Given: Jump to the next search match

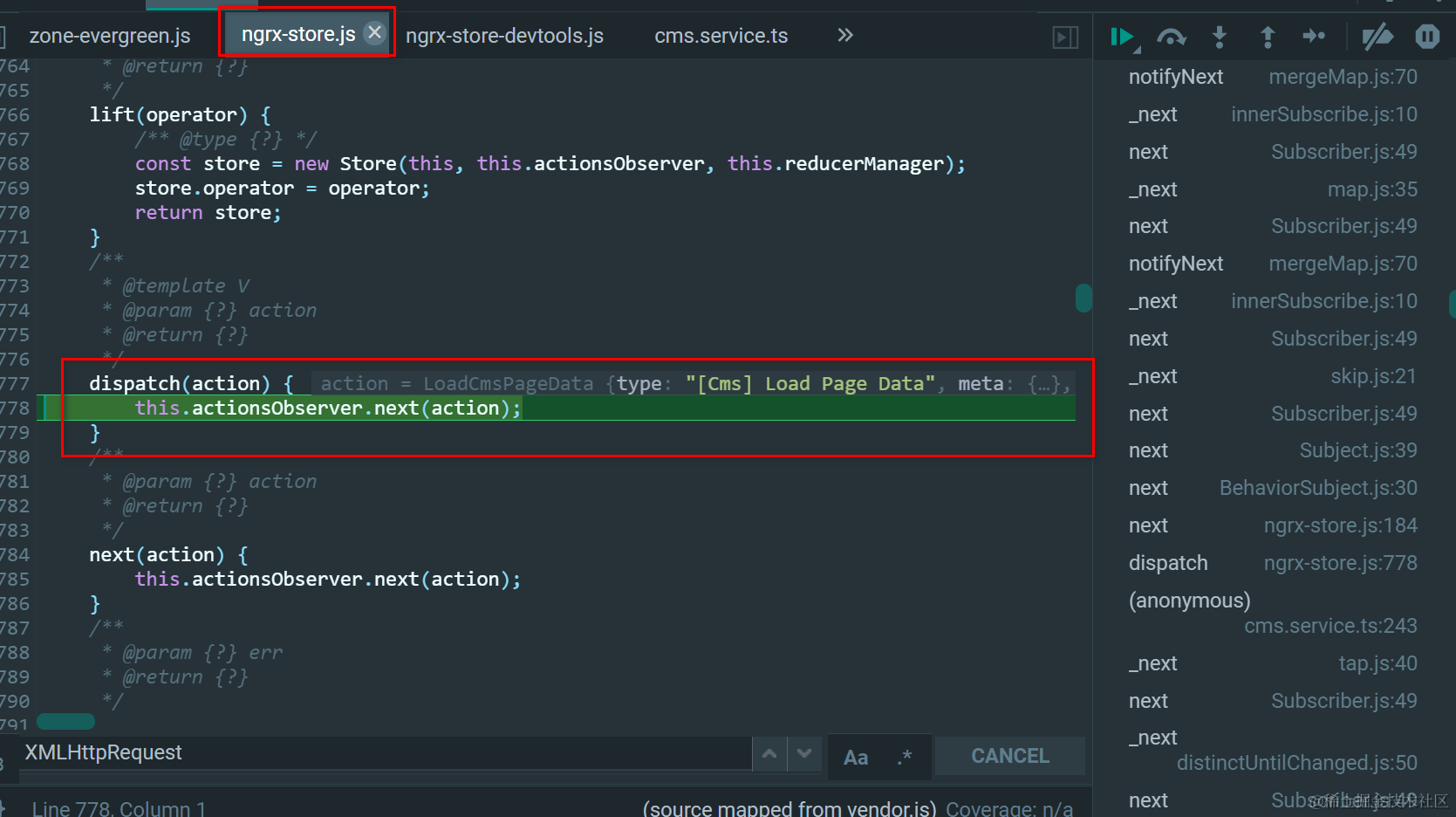Looking at the screenshot, I should click(x=804, y=754).
